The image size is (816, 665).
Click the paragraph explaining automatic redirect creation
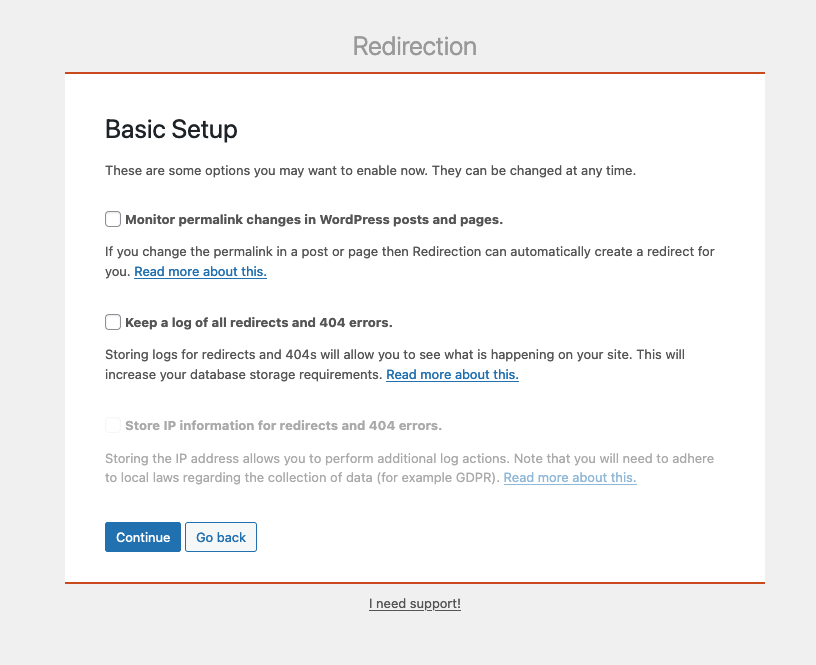[x=410, y=261]
